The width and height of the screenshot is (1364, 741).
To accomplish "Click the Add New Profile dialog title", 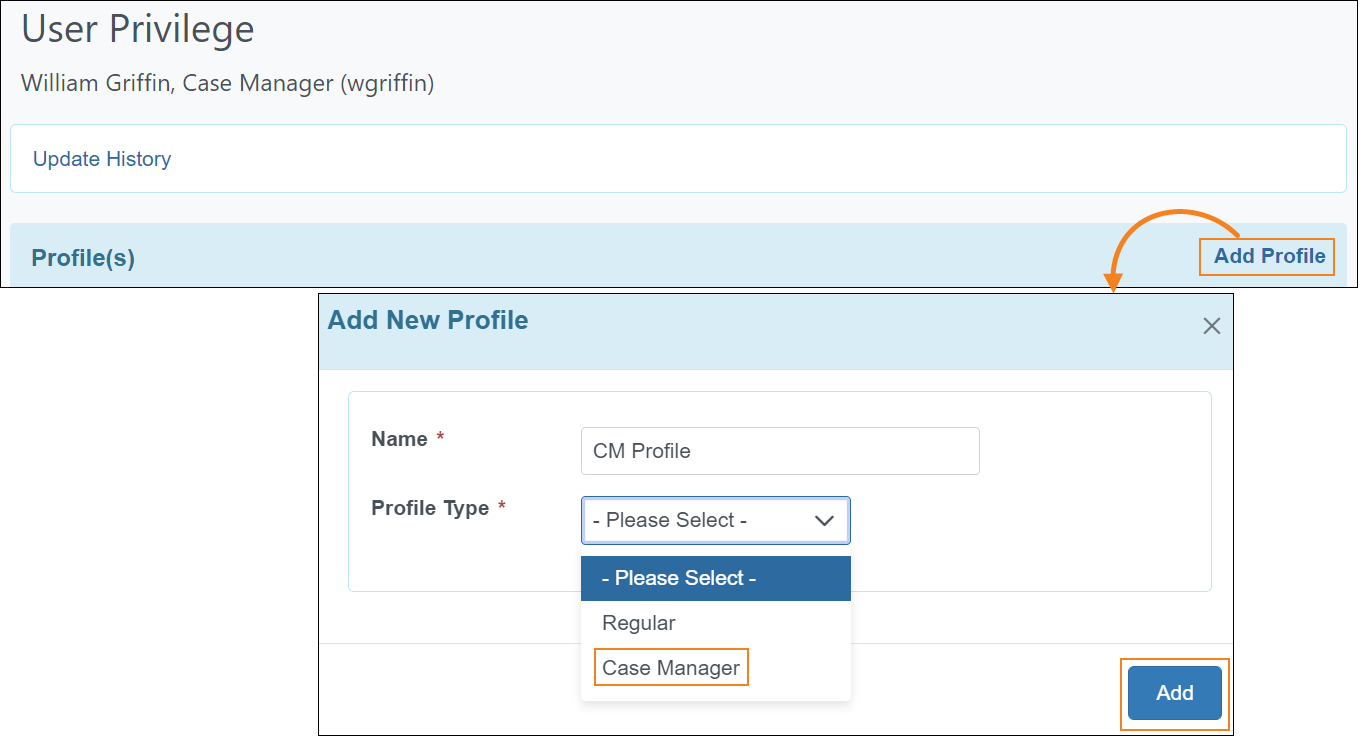I will tap(427, 320).
